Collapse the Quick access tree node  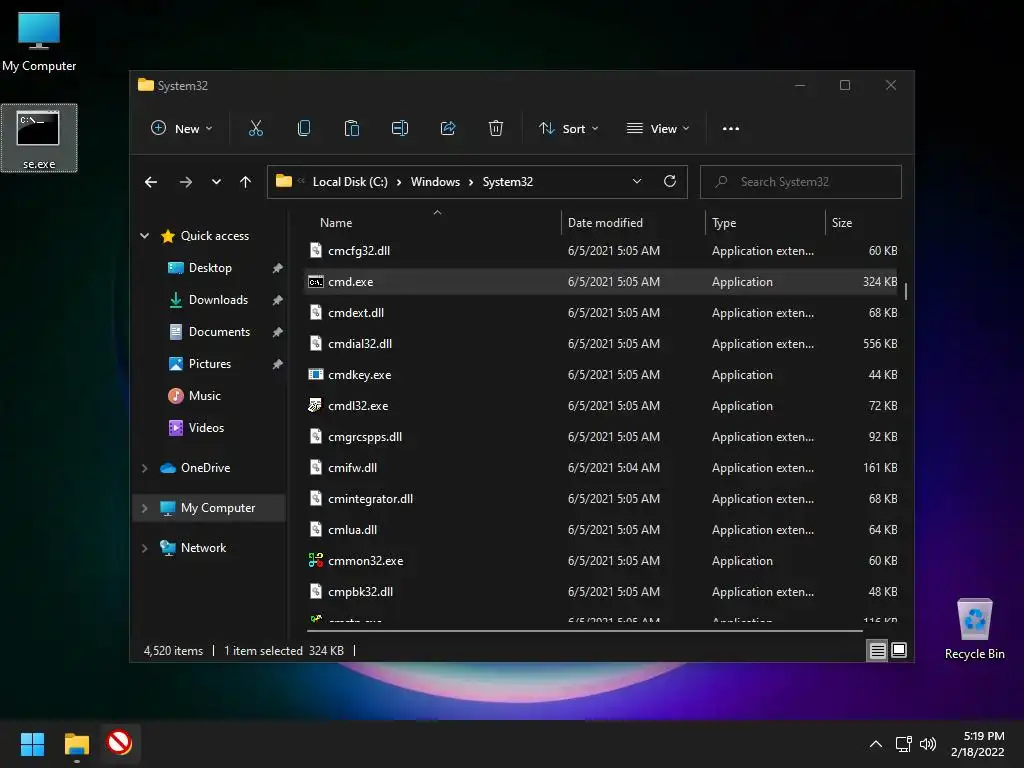144,236
